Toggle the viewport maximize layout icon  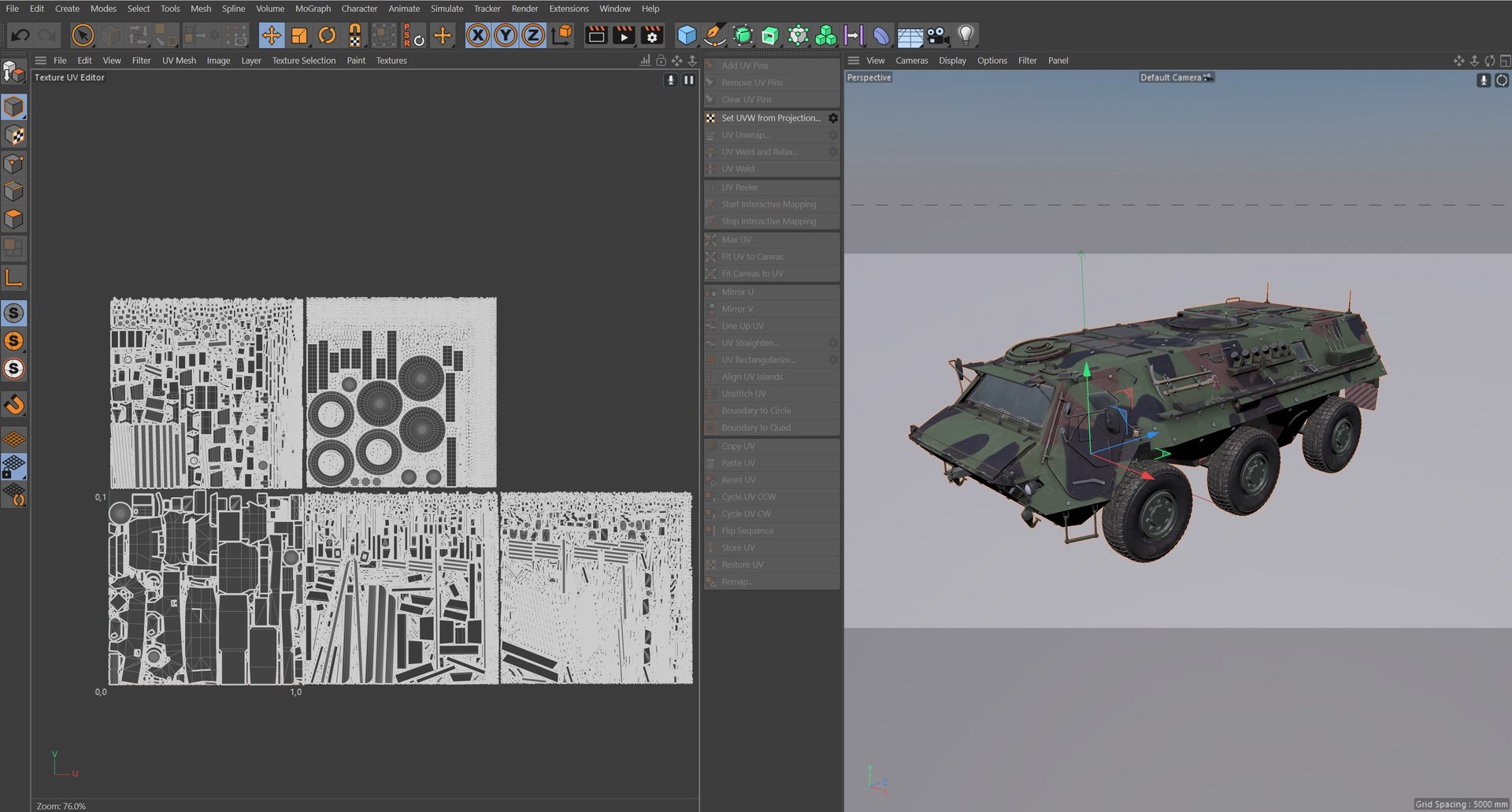point(1504,61)
